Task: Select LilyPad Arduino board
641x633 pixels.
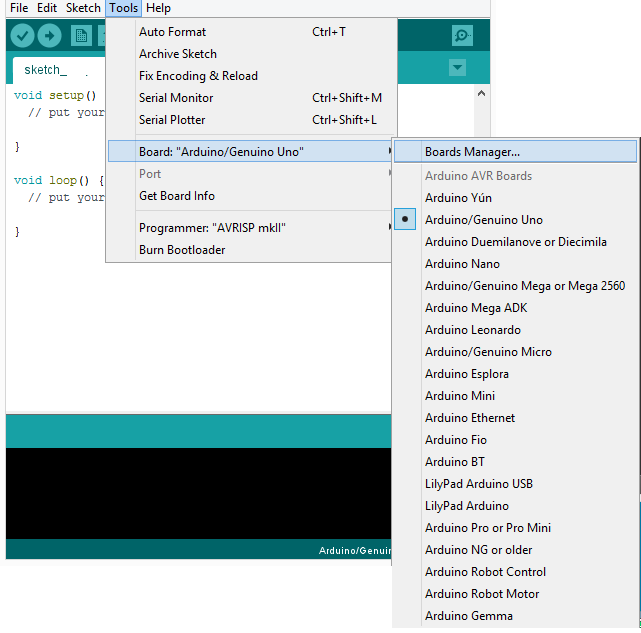Action: click(x=515, y=506)
